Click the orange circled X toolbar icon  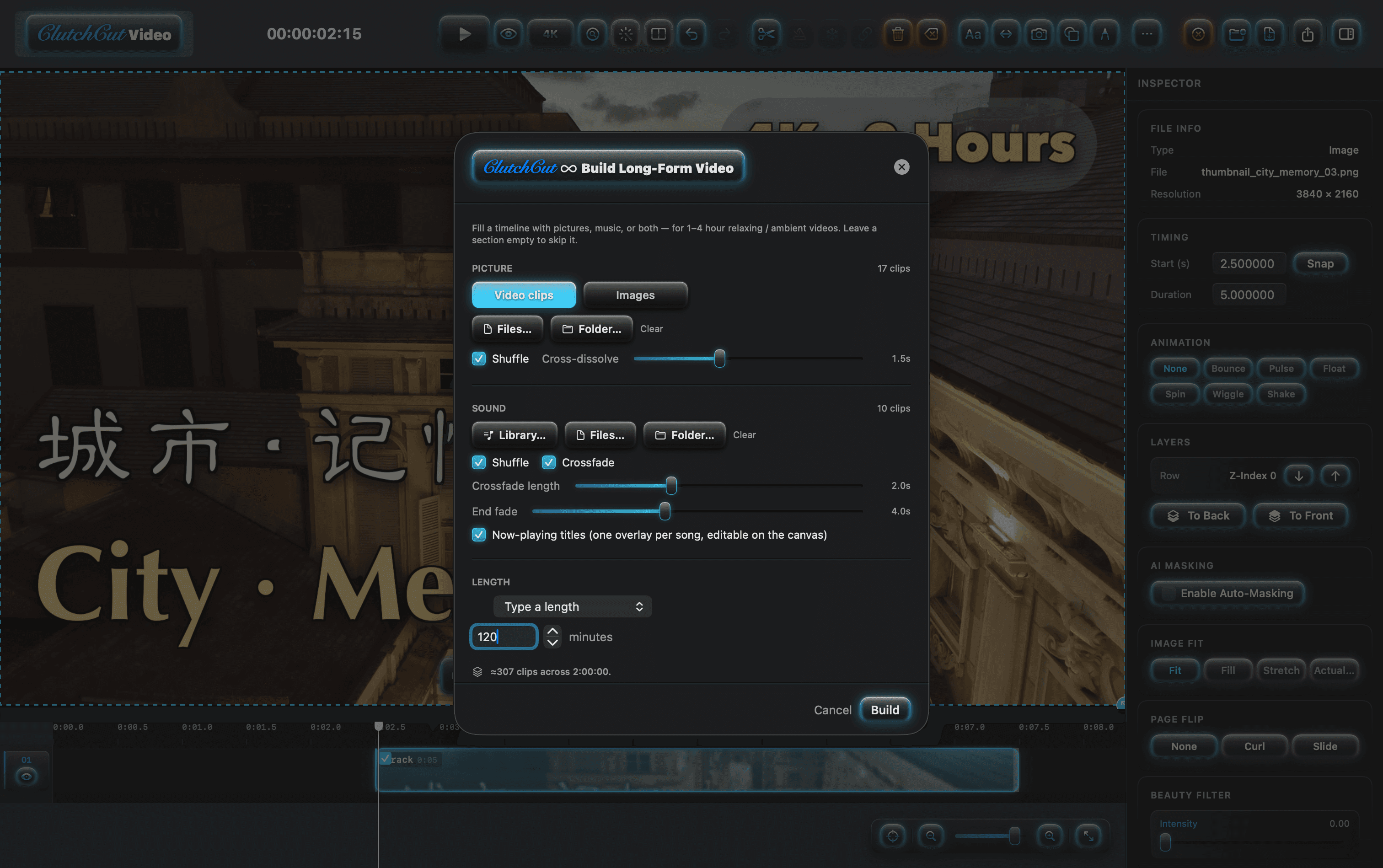(1198, 34)
